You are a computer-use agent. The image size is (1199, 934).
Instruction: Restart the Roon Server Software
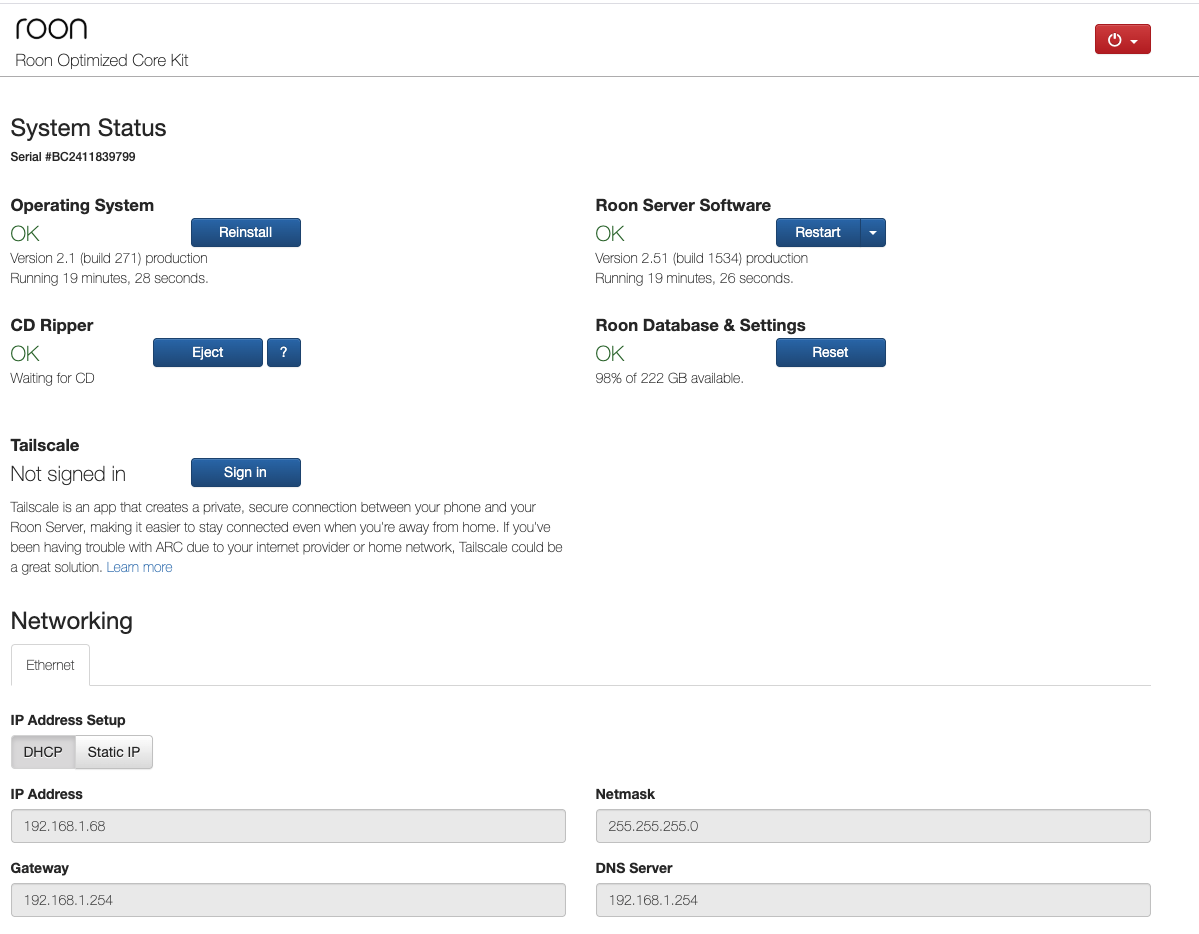pos(820,232)
